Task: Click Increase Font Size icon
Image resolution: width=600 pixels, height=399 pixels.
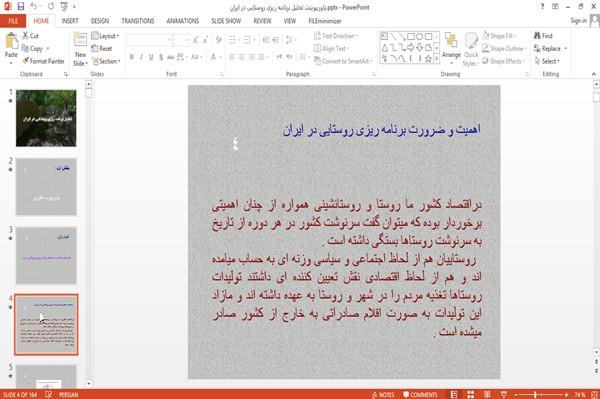Action: pos(196,40)
